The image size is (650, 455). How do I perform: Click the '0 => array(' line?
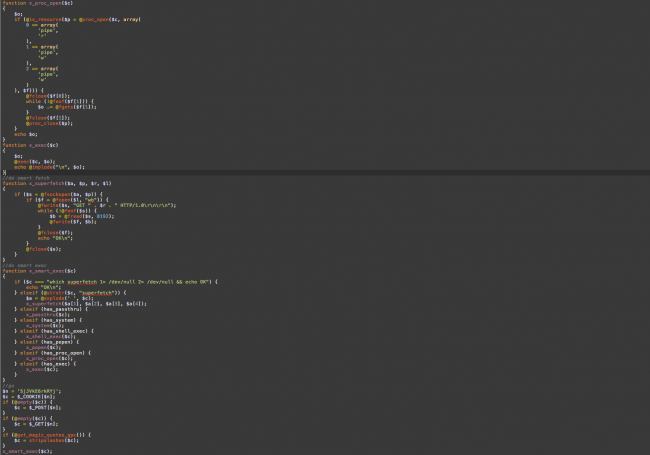click(42, 25)
